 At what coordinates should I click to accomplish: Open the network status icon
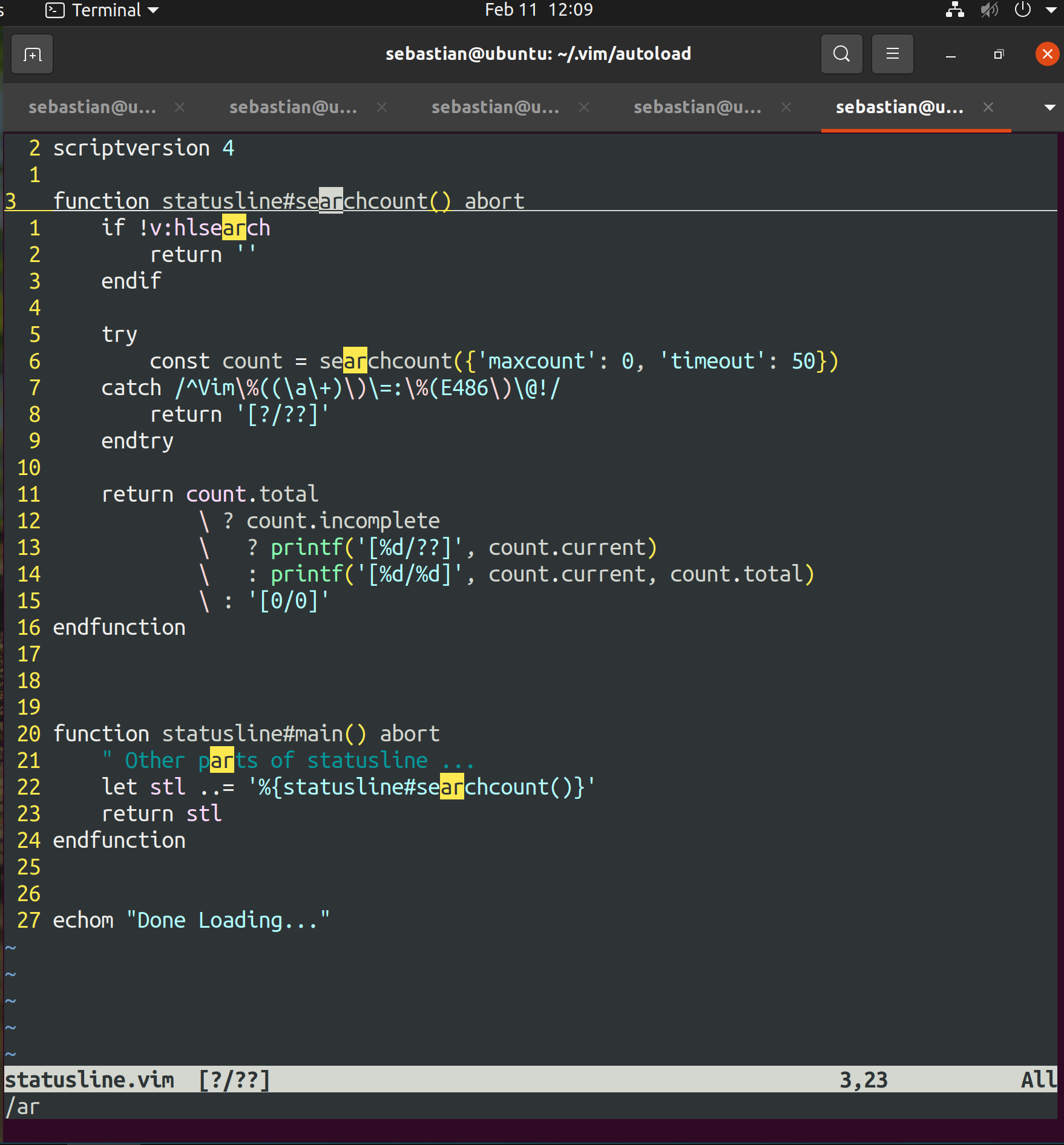955,10
